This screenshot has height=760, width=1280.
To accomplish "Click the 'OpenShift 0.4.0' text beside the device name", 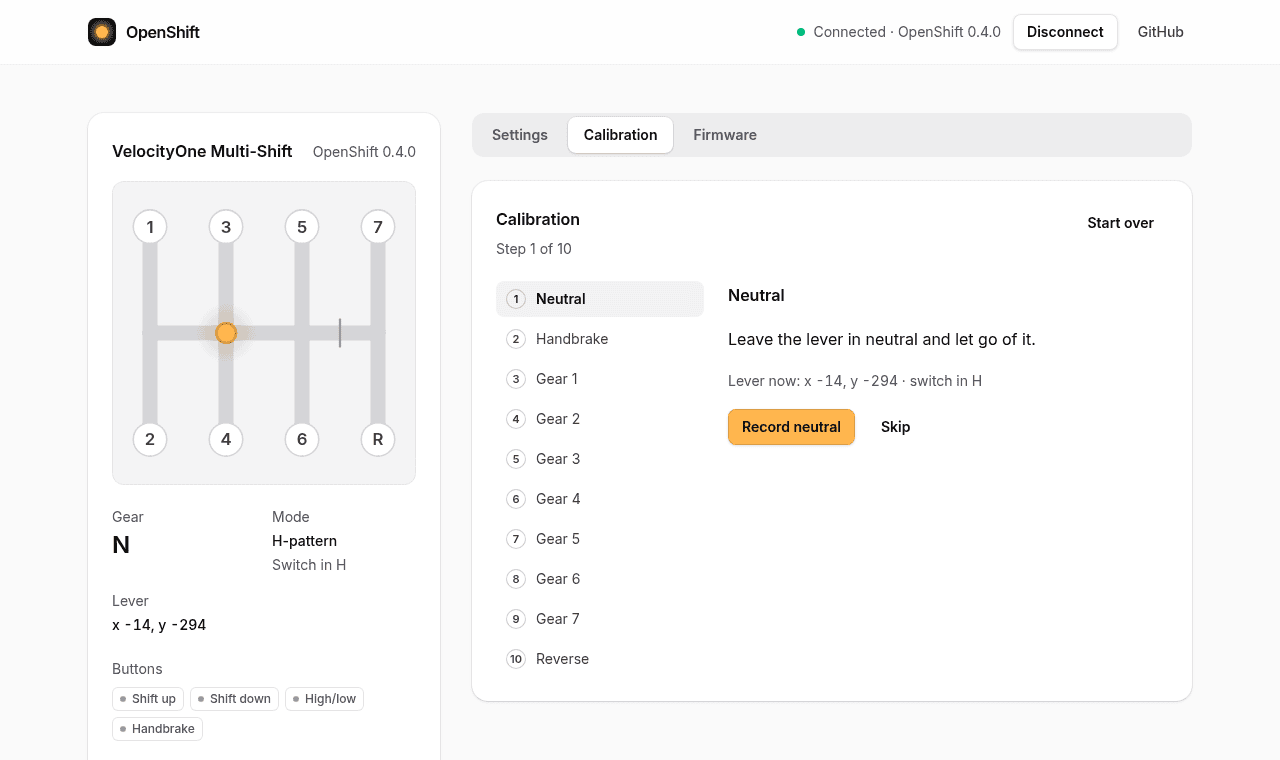I will click(x=364, y=152).
